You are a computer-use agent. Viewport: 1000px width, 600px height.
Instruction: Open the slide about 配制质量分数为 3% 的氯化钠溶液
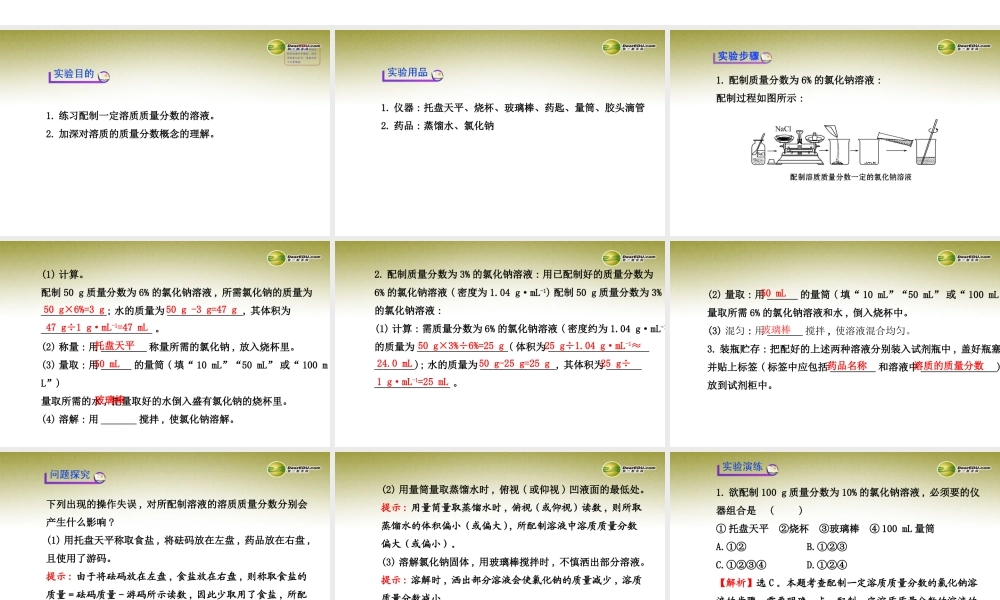[499, 344]
